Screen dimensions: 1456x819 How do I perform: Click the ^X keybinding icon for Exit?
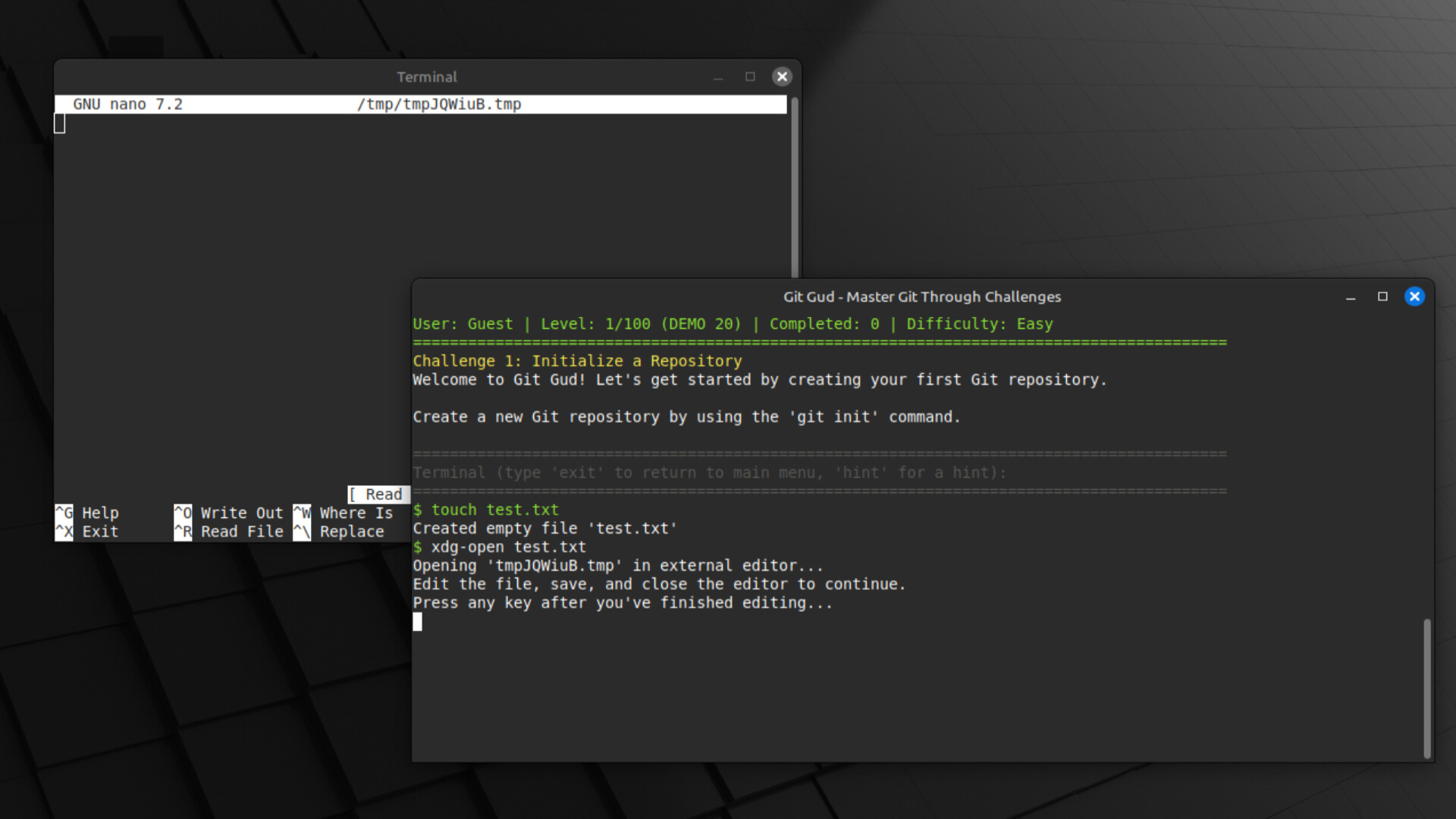click(x=64, y=531)
